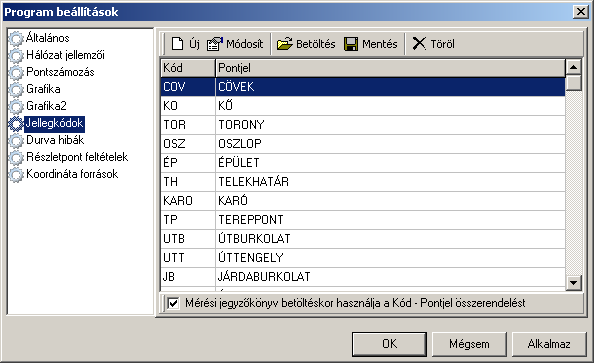
Task: Click gear icon beside Pontszámozás
Action: coord(16,72)
